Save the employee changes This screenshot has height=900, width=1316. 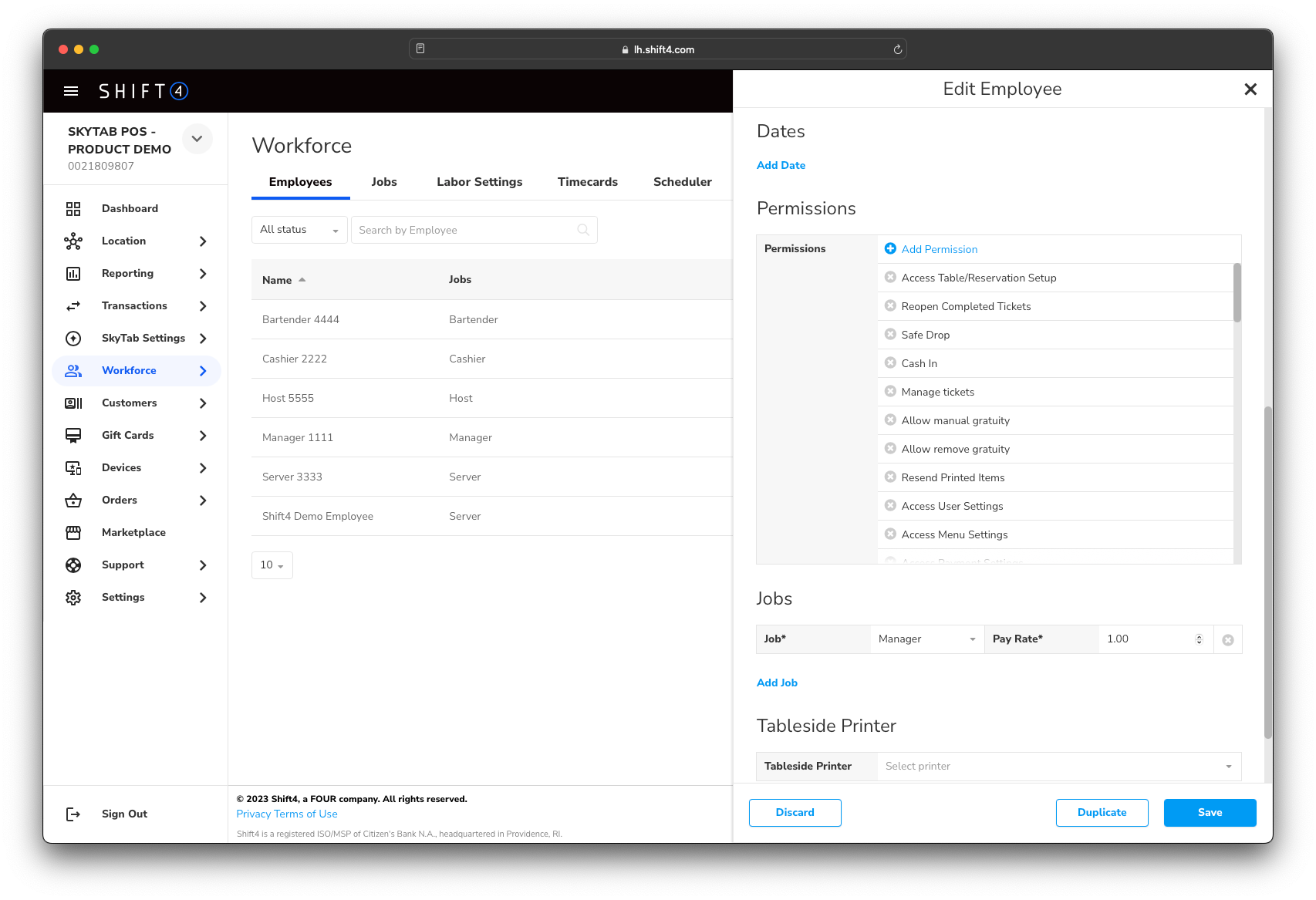(x=1210, y=813)
